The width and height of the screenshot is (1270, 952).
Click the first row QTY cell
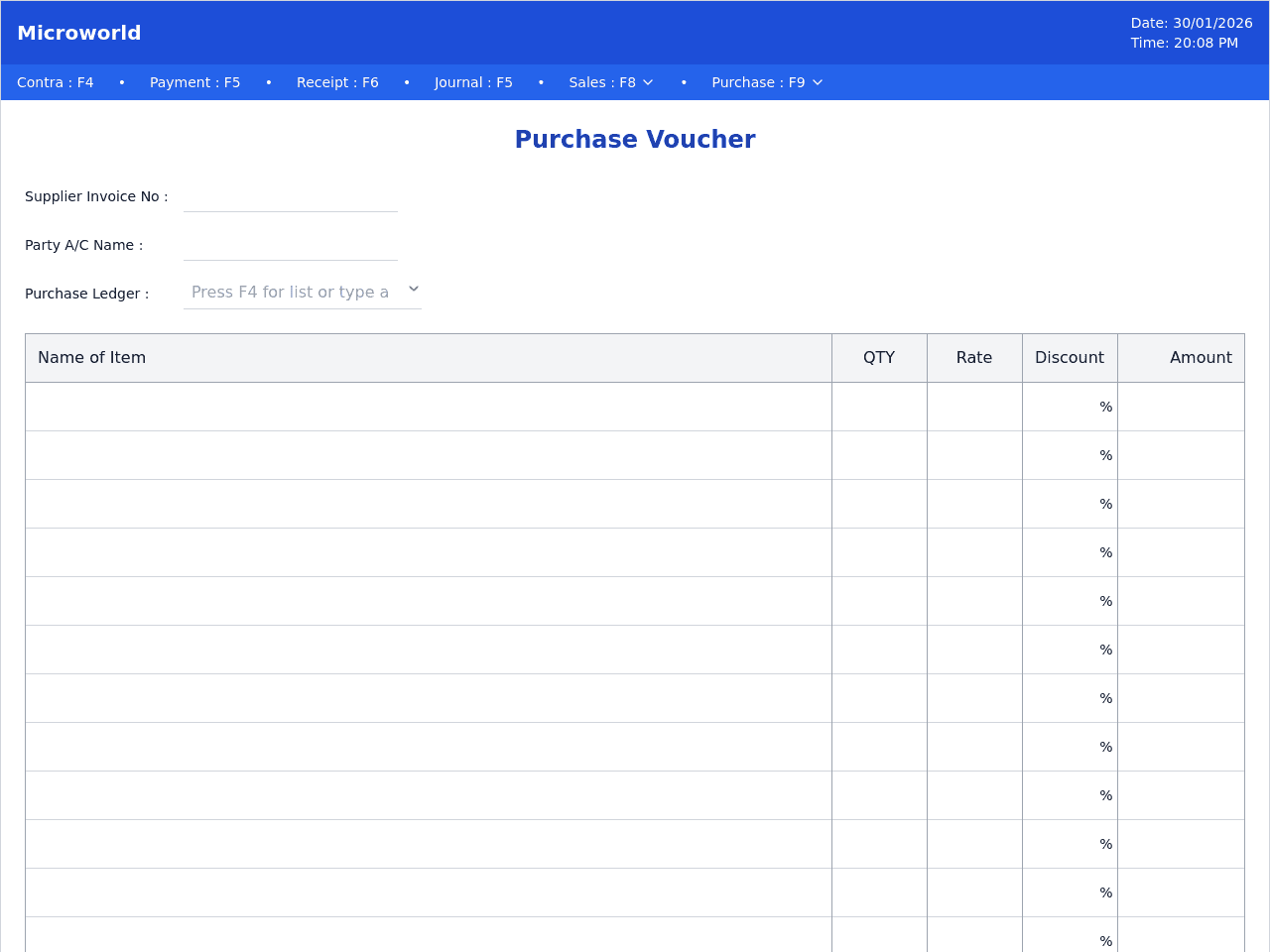[x=879, y=407]
